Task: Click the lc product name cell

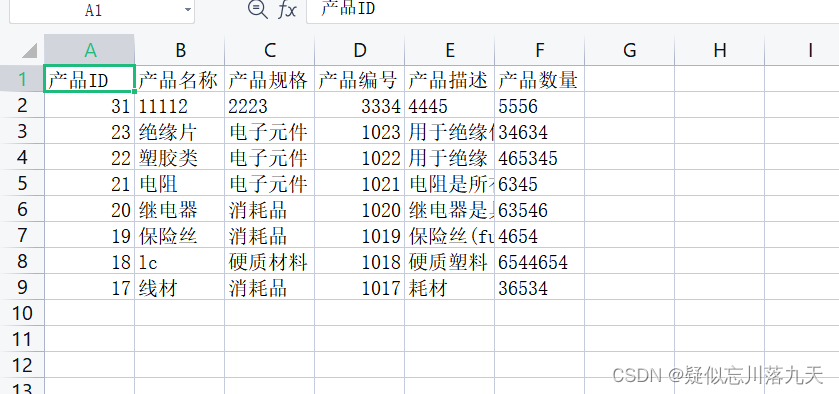Action: click(180, 261)
